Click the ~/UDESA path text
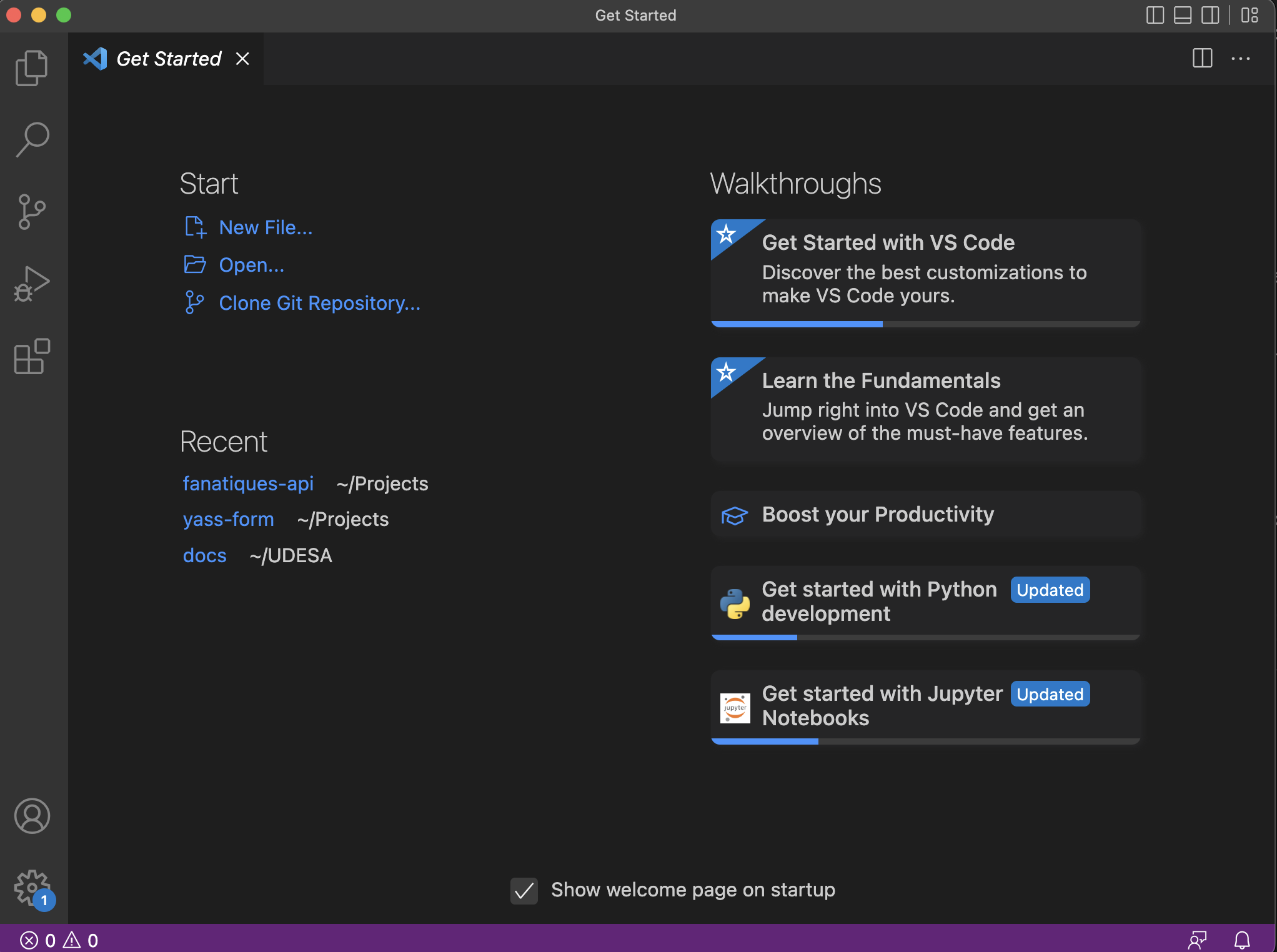The image size is (1277, 952). pyautogui.click(x=291, y=555)
